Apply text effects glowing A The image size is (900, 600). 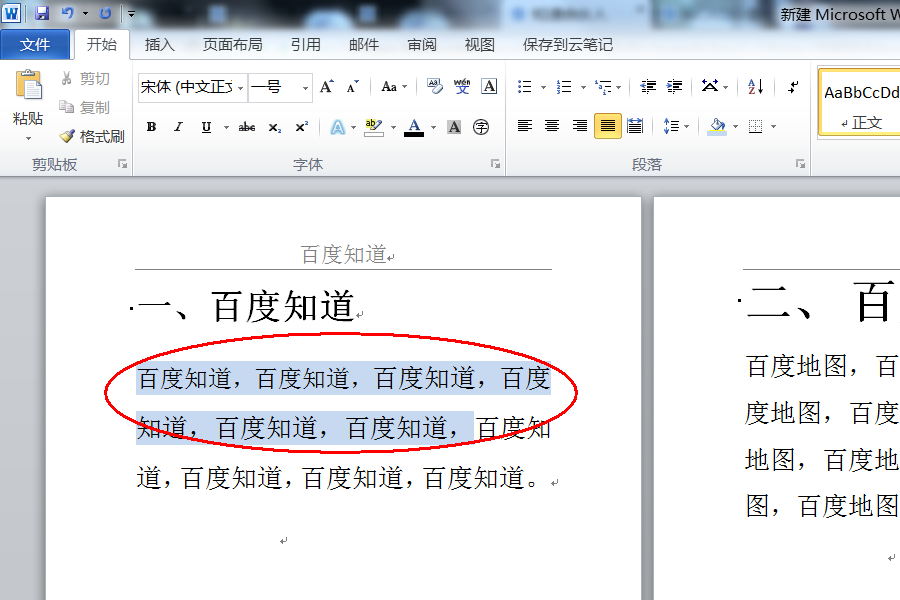[338, 127]
